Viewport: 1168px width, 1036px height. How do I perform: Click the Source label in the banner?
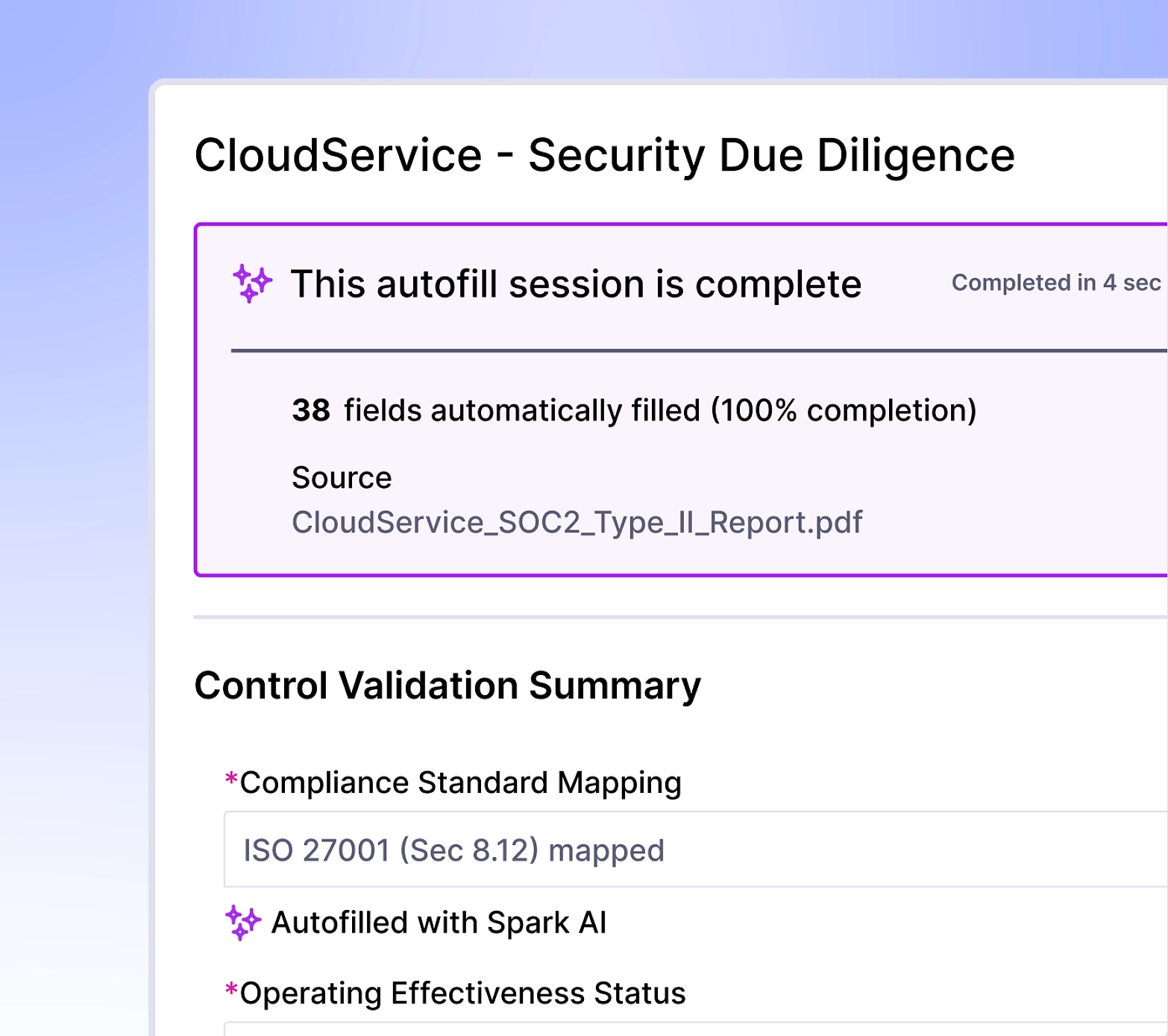coord(342,477)
